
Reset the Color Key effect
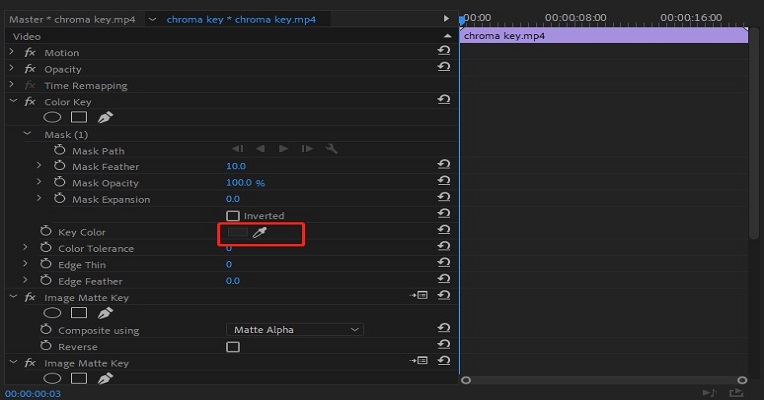point(444,99)
